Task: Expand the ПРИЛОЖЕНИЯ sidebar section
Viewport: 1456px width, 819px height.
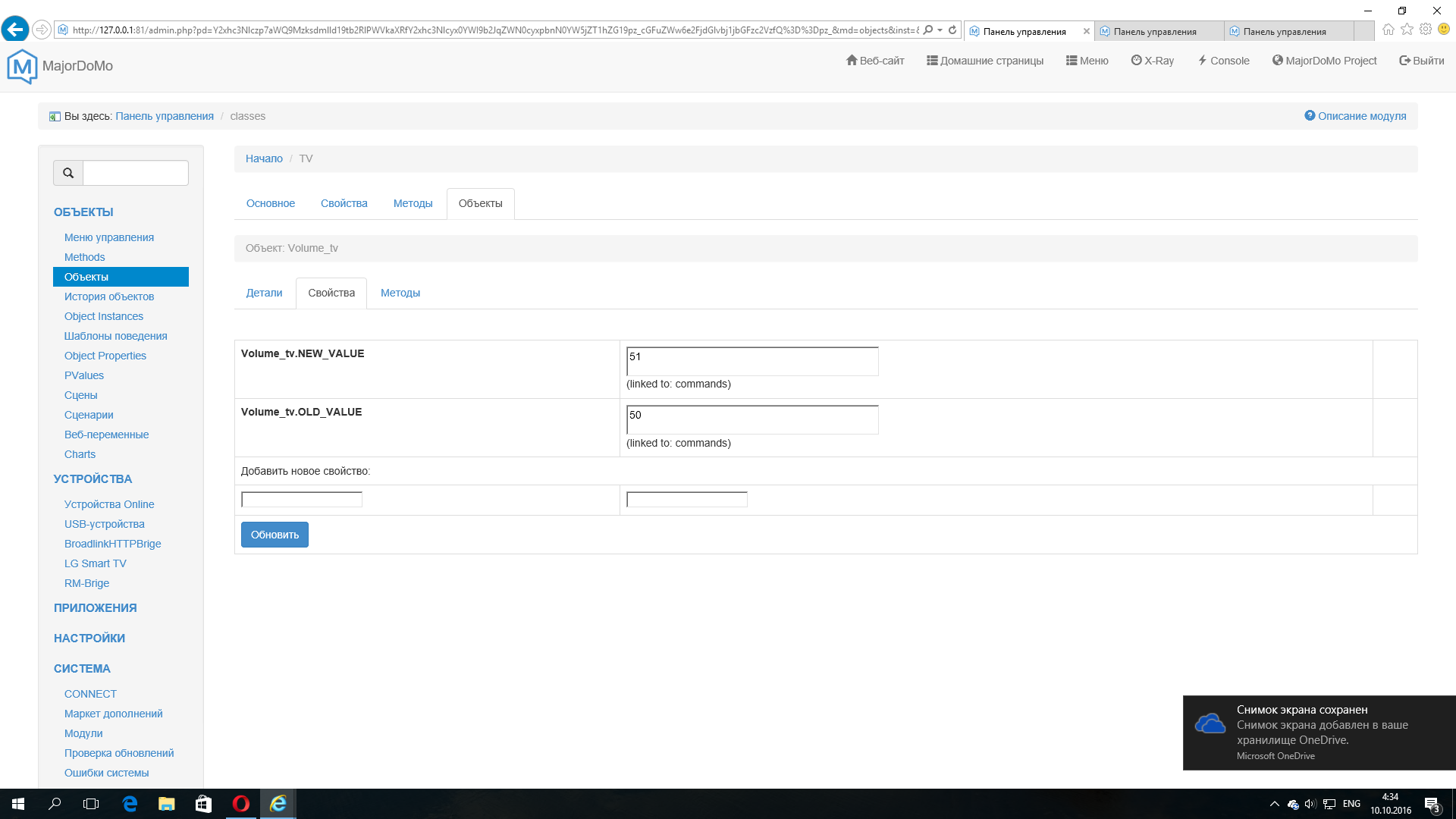Action: (96, 608)
